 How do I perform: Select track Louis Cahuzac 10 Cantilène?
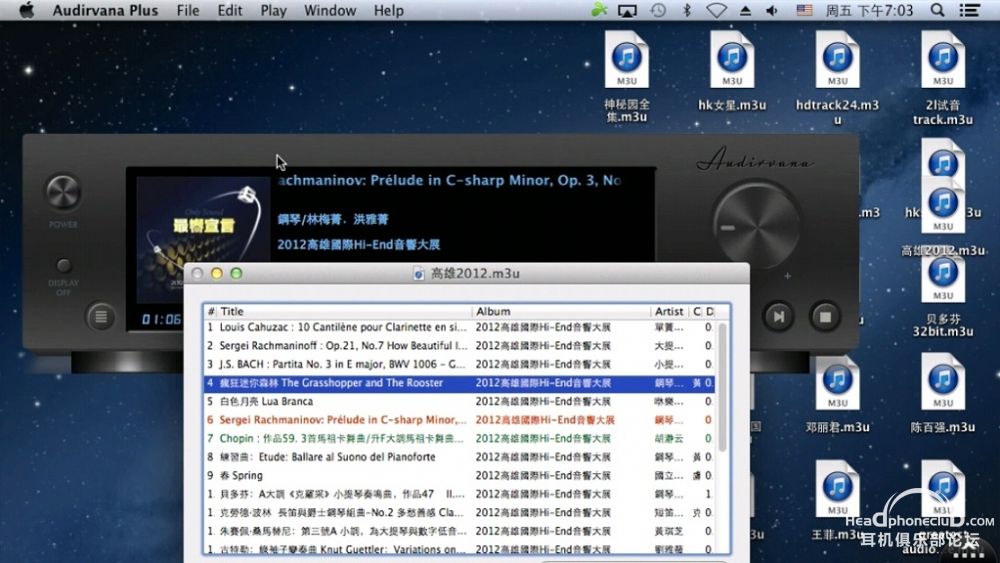[459, 327]
